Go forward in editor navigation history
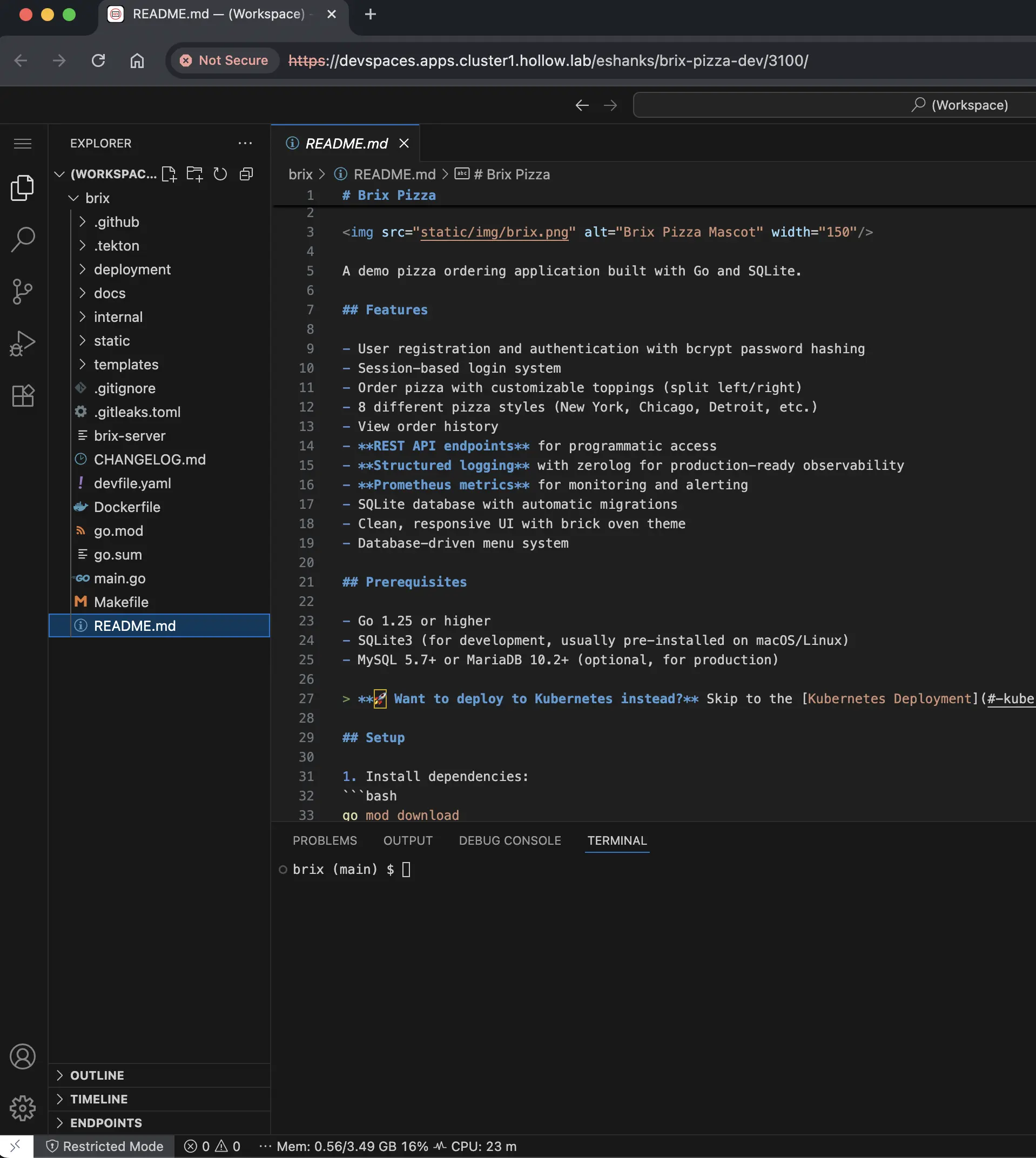This screenshot has width=1036, height=1158. tap(610, 105)
